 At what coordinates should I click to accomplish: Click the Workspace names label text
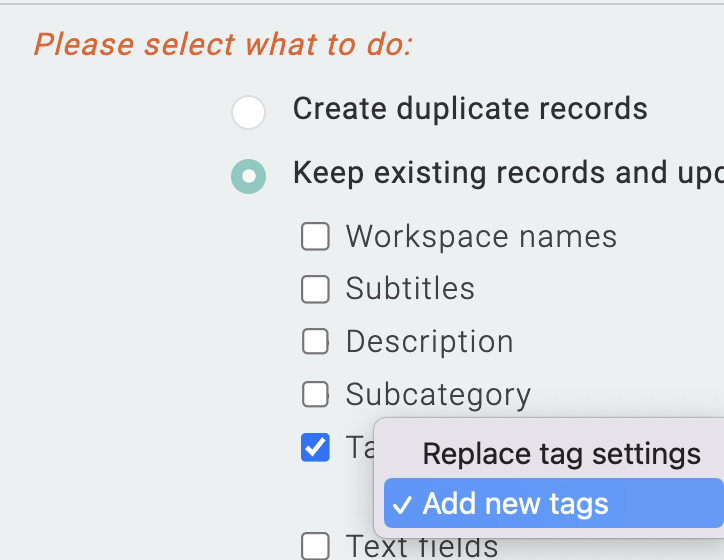coord(481,237)
